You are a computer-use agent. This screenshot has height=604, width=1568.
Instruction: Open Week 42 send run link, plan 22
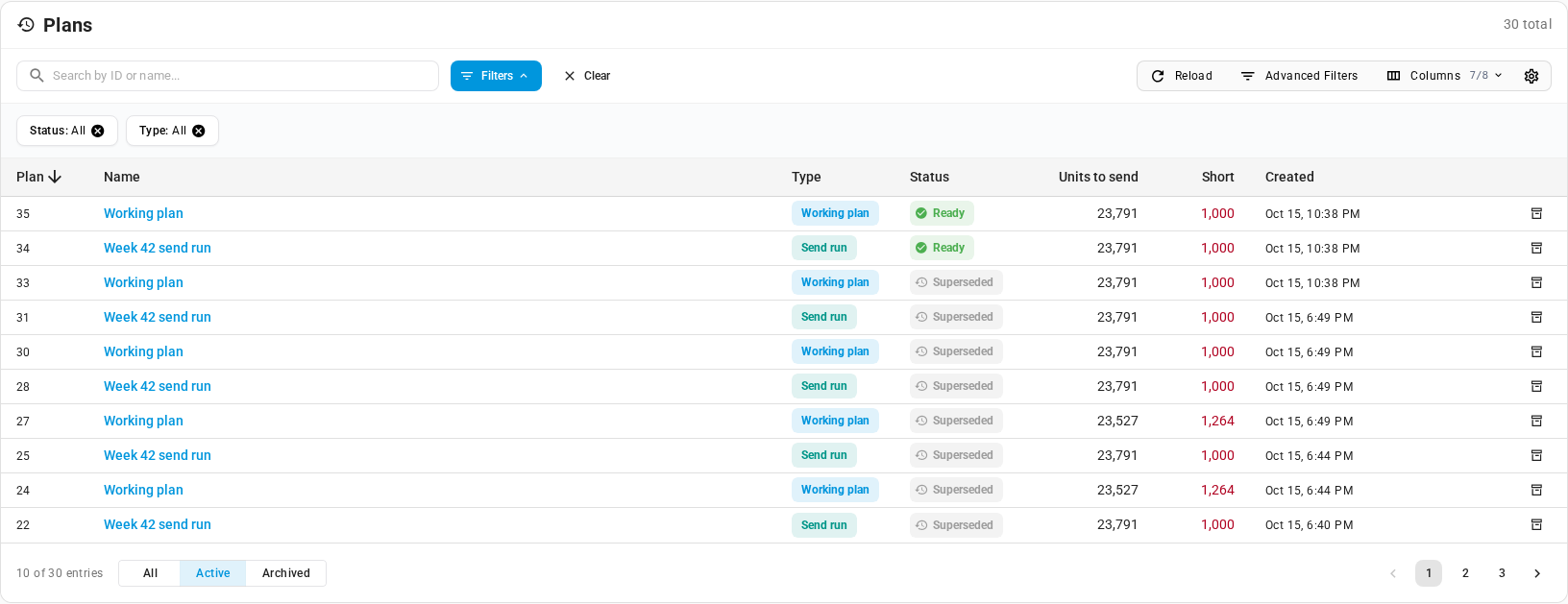[158, 524]
